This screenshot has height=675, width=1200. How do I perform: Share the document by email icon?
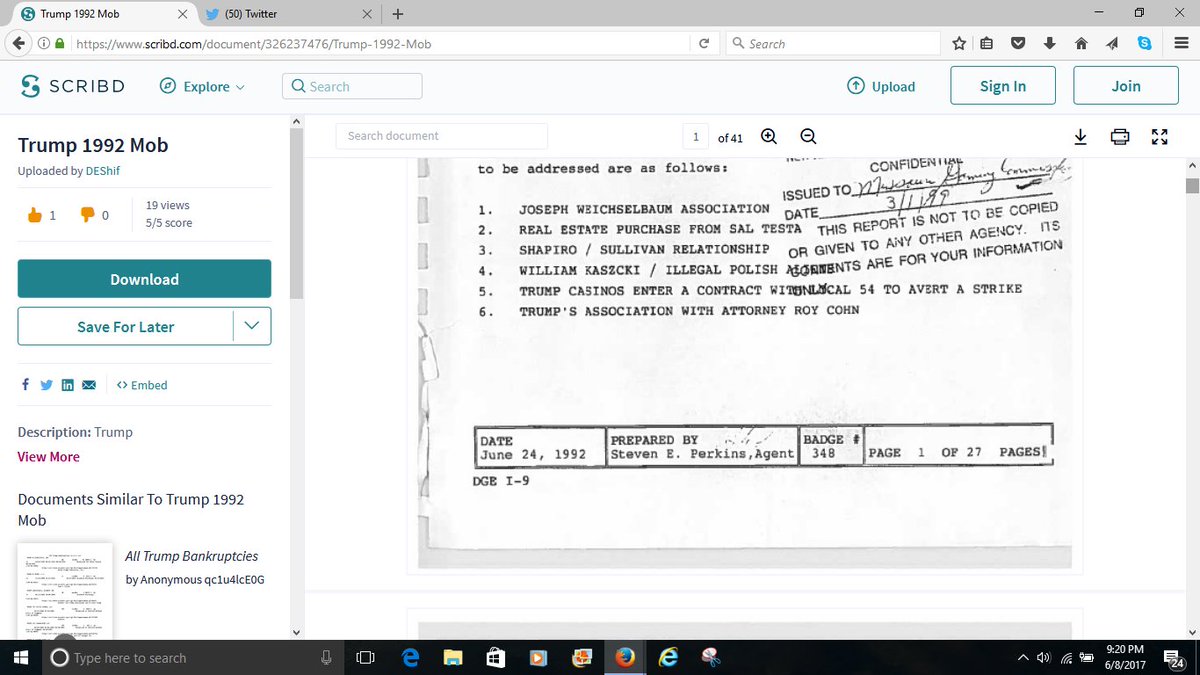(89, 385)
